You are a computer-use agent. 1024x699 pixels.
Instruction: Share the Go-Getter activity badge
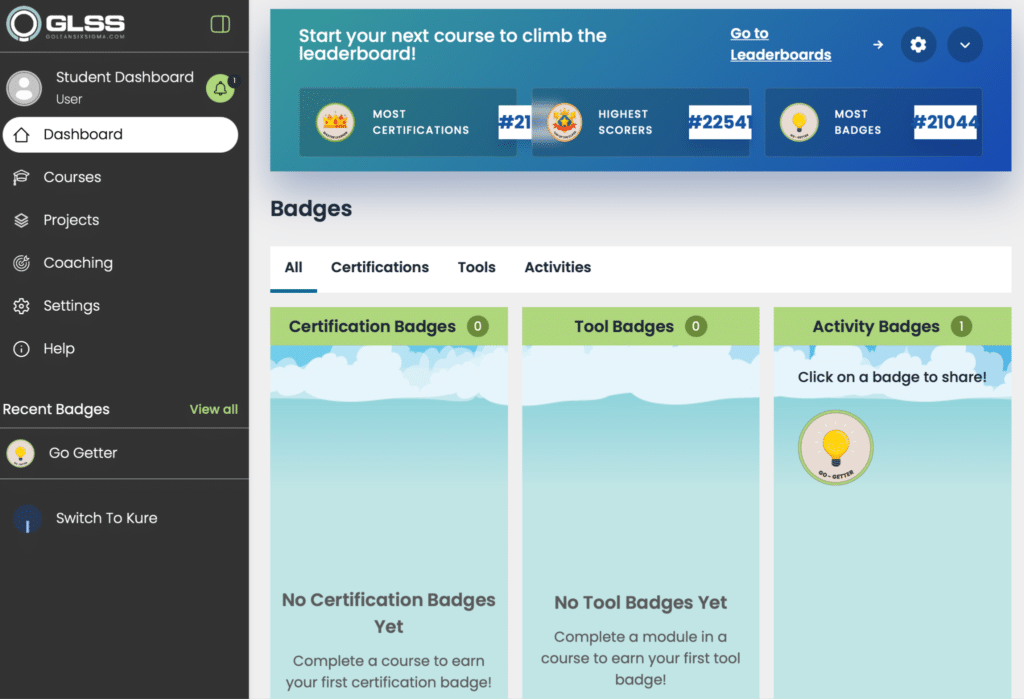tap(835, 448)
